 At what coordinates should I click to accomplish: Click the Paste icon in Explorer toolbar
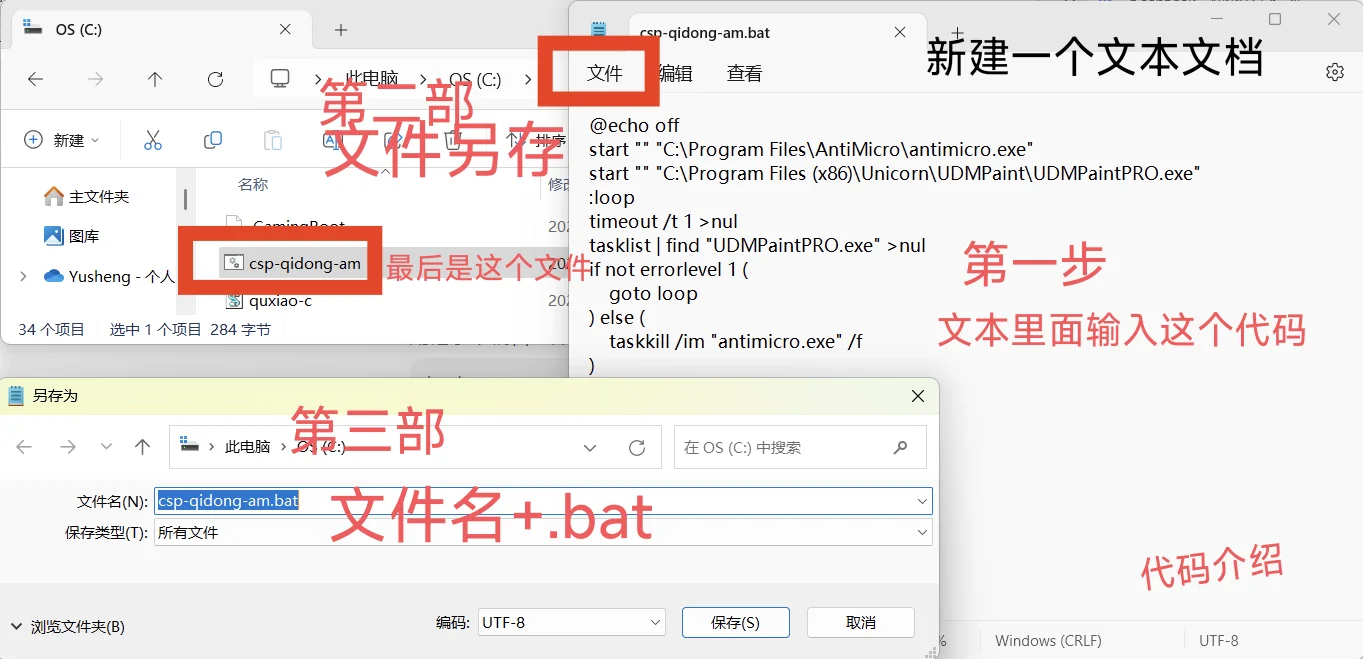[272, 139]
